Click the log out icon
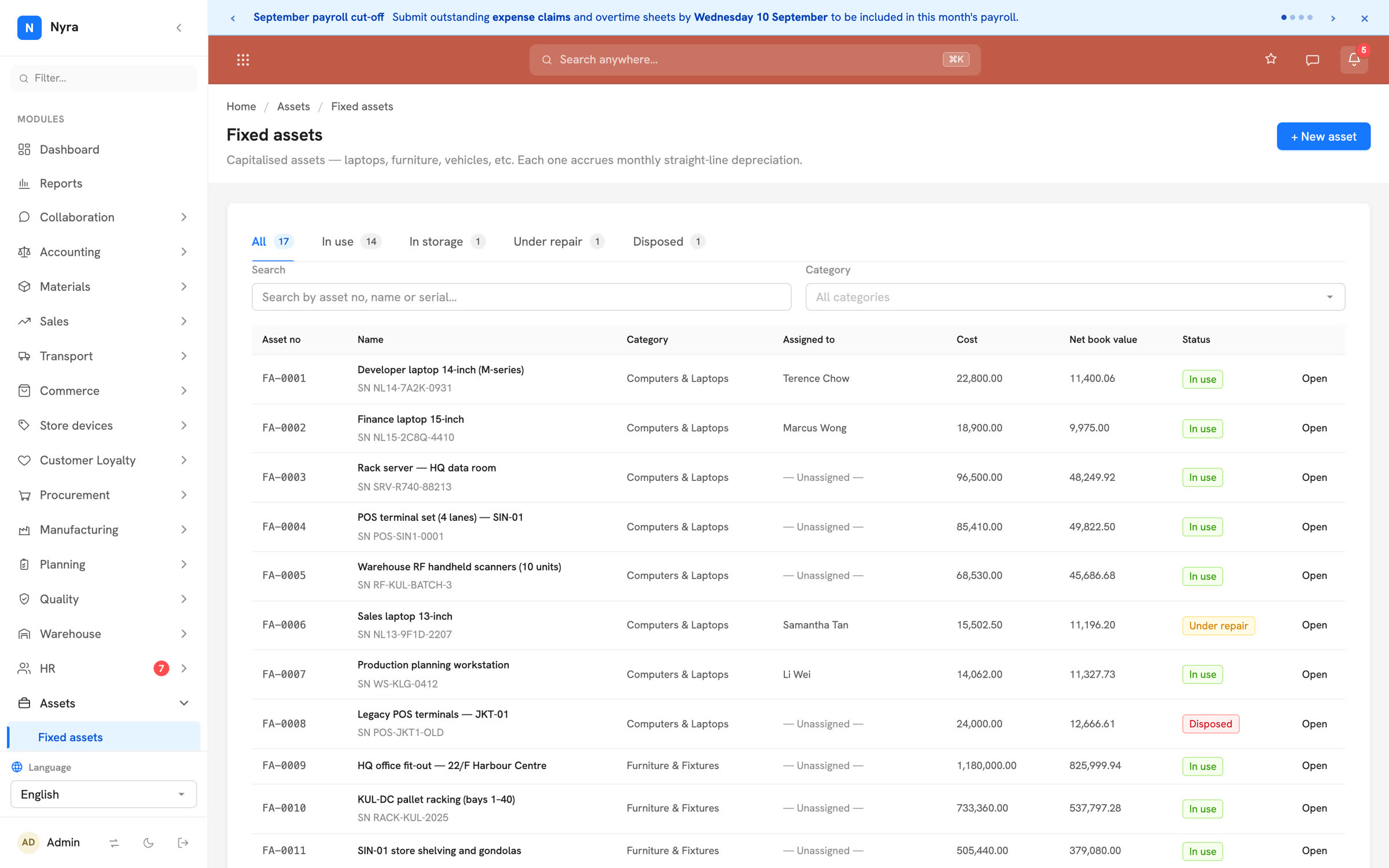Image resolution: width=1389 pixels, height=868 pixels. (x=183, y=843)
